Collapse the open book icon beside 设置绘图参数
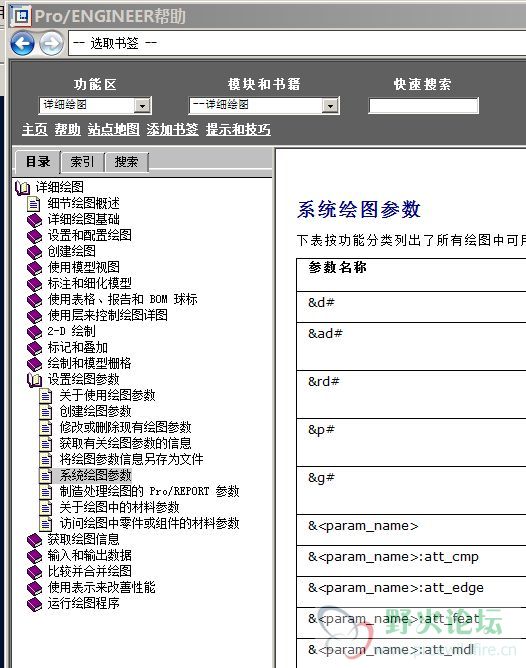The image size is (526, 668). pos(34,380)
